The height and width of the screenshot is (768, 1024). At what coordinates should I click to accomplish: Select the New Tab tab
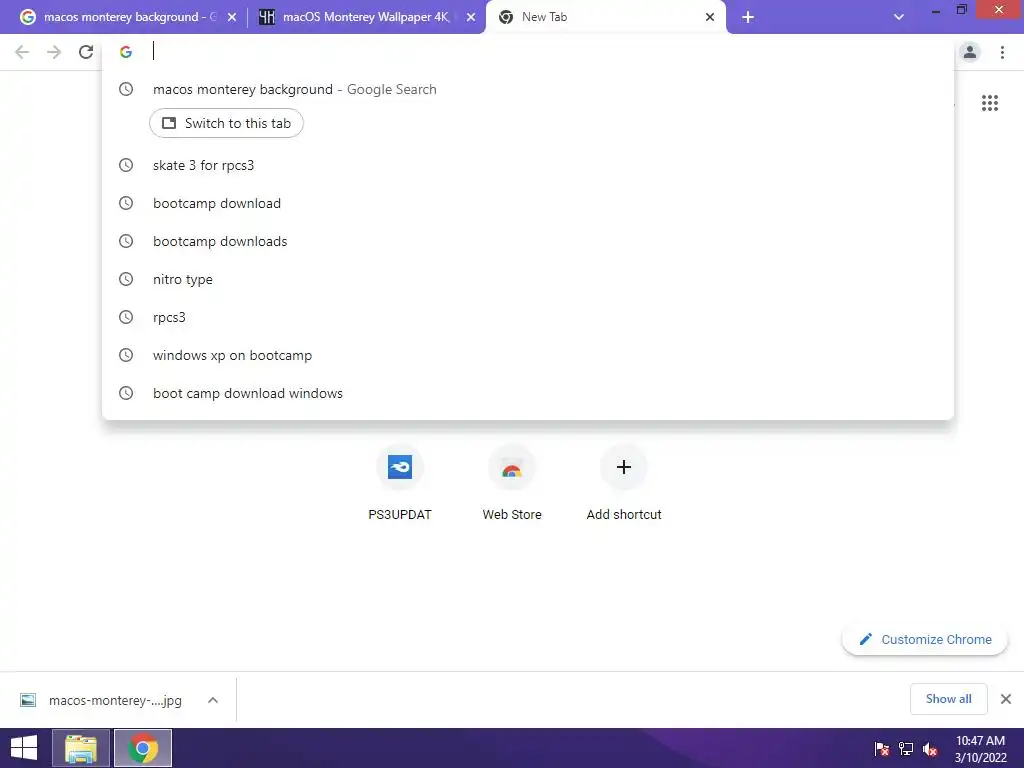click(x=605, y=17)
